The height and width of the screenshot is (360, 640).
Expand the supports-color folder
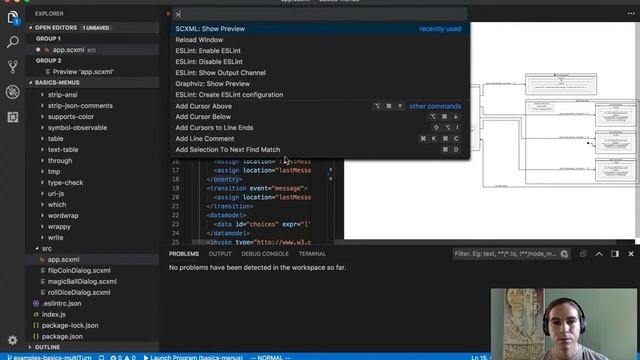pos(71,117)
